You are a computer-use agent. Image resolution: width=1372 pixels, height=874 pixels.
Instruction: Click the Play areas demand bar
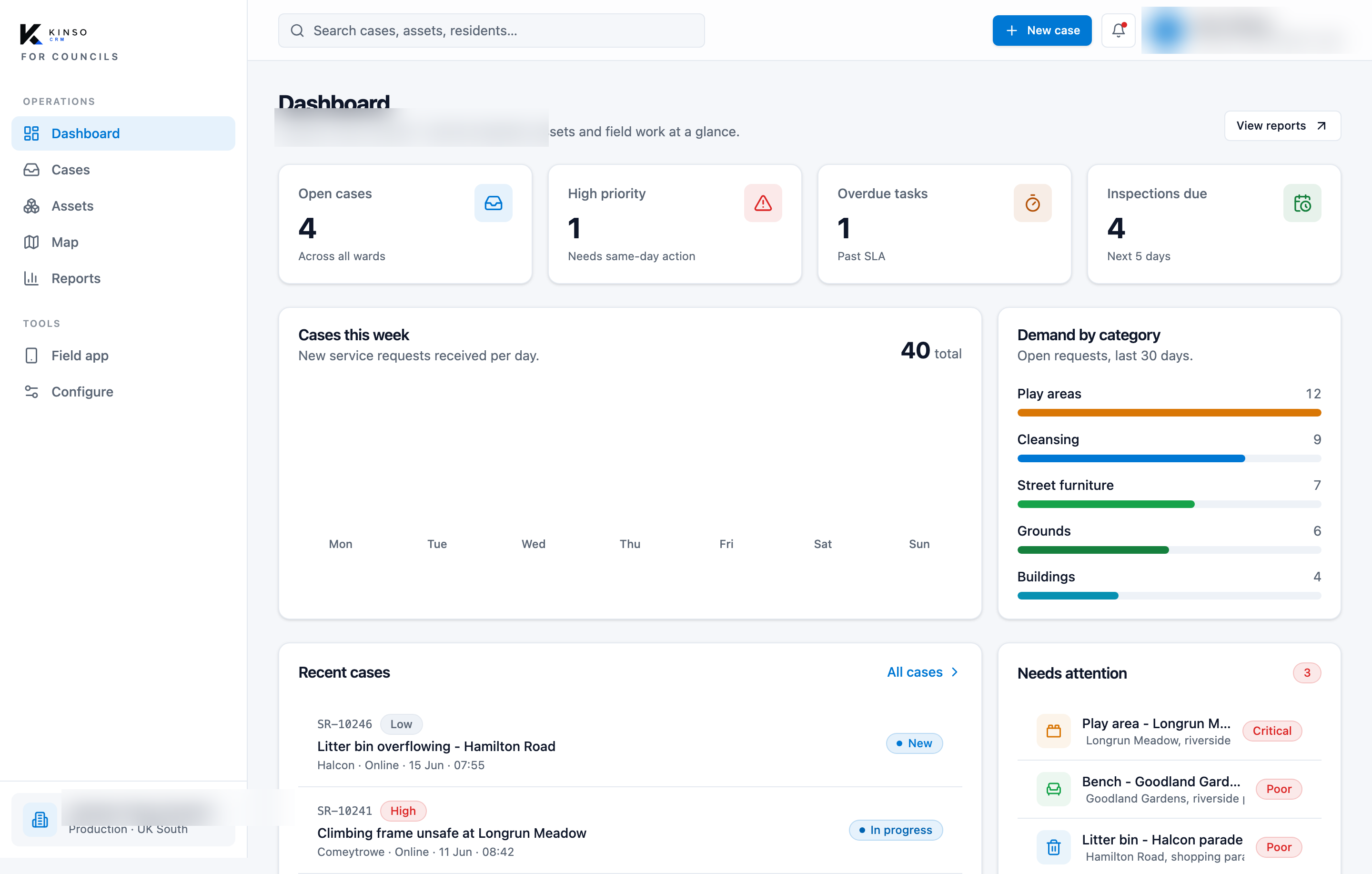1169,413
